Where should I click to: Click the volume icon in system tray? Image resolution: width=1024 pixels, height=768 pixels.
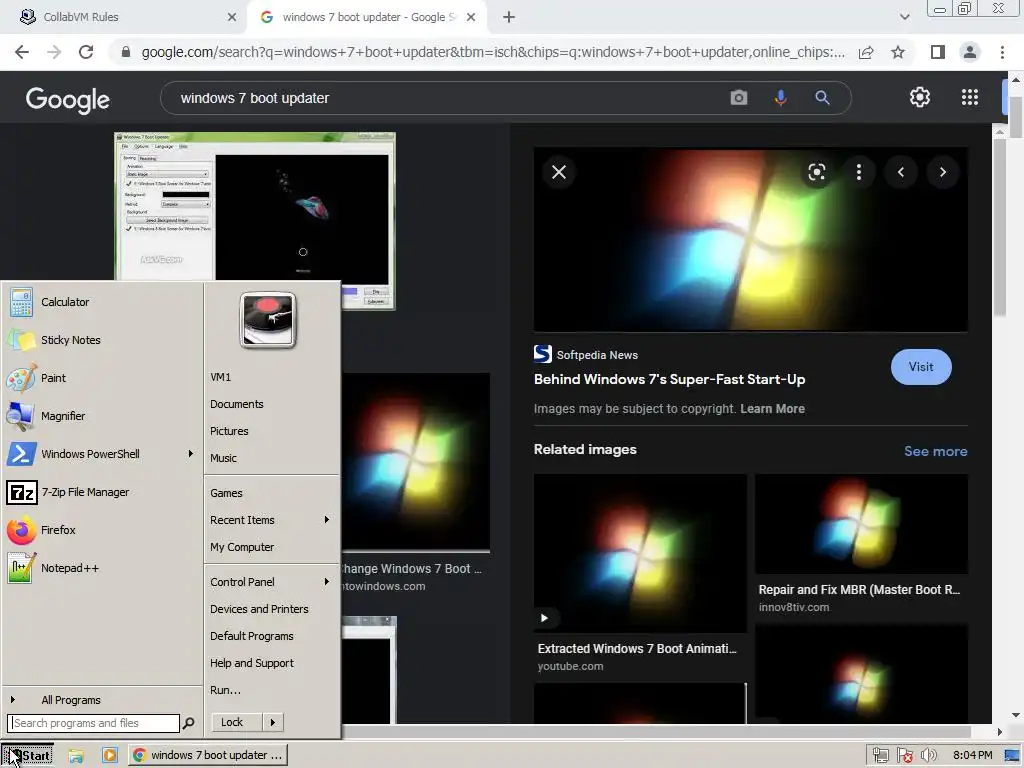(x=928, y=756)
